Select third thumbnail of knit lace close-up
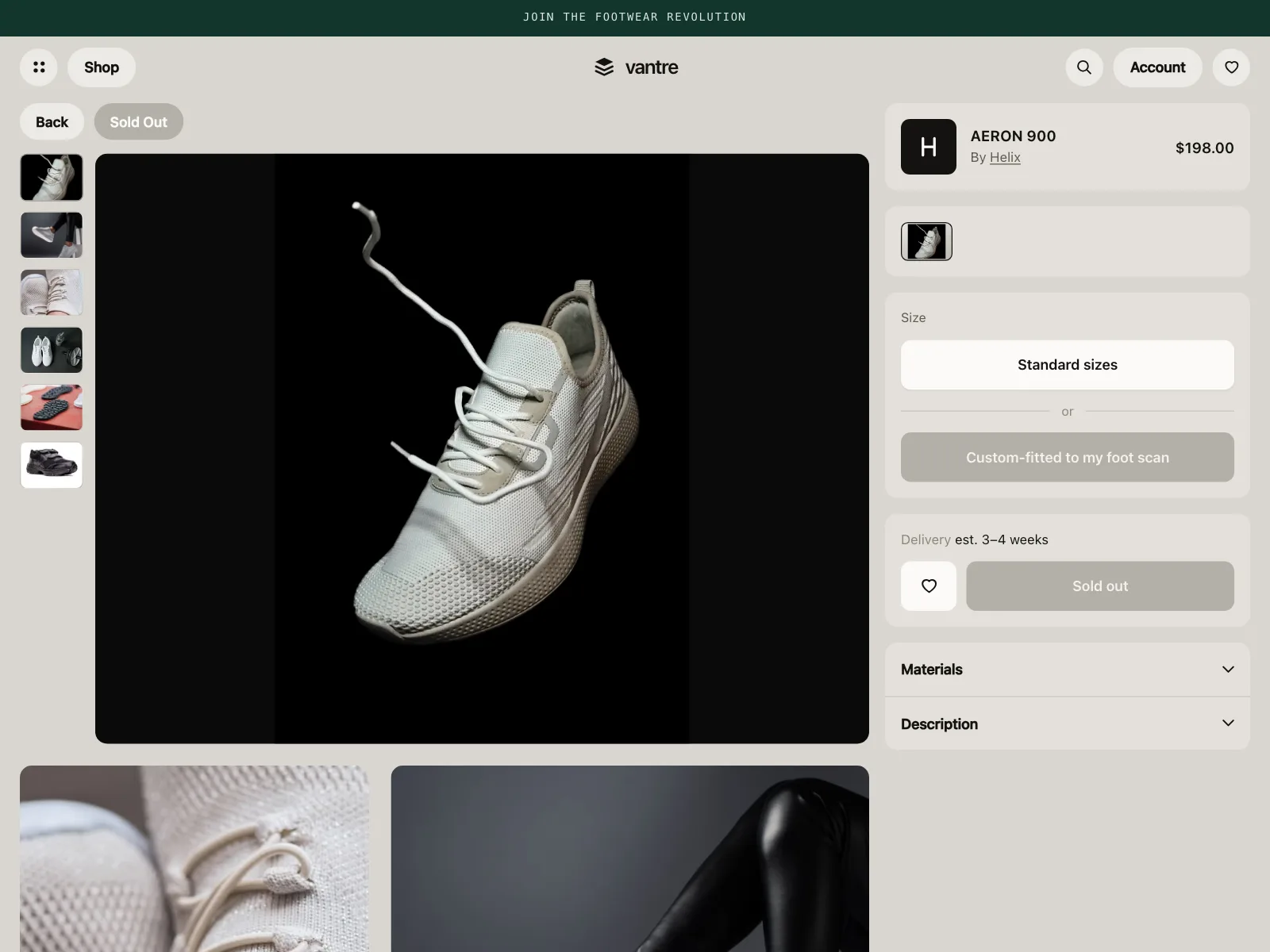 (x=52, y=292)
